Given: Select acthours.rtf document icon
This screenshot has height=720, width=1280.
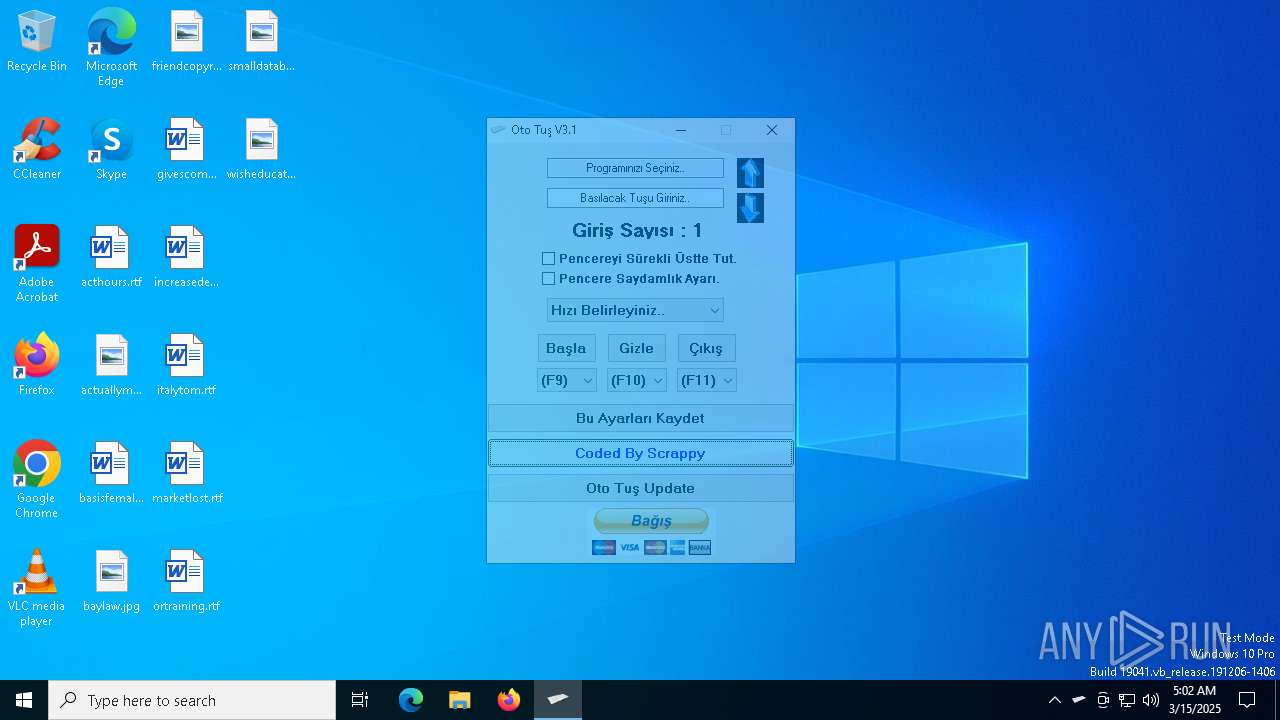Looking at the screenshot, I should click(111, 258).
